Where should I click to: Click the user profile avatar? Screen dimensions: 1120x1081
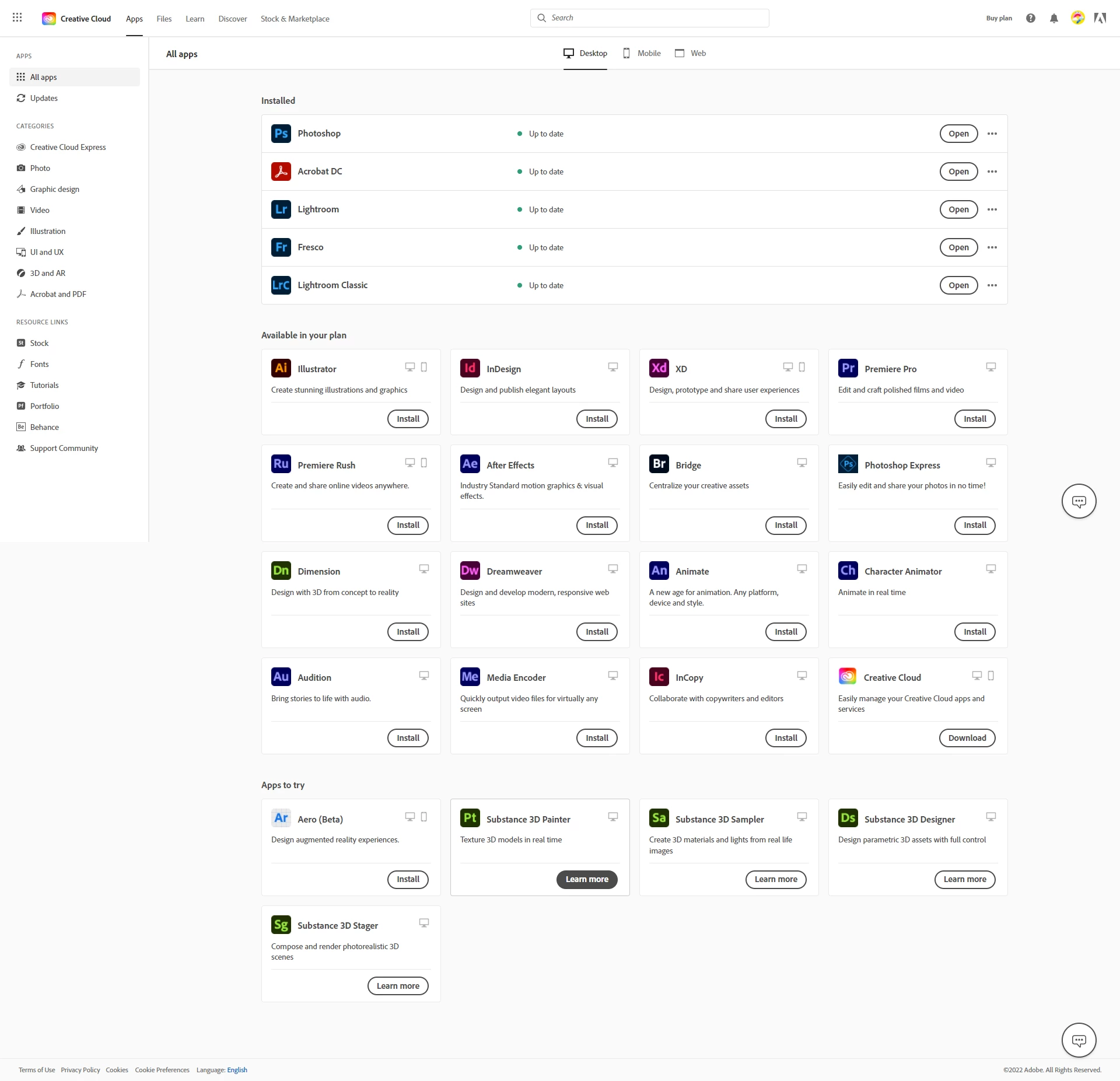(x=1077, y=18)
